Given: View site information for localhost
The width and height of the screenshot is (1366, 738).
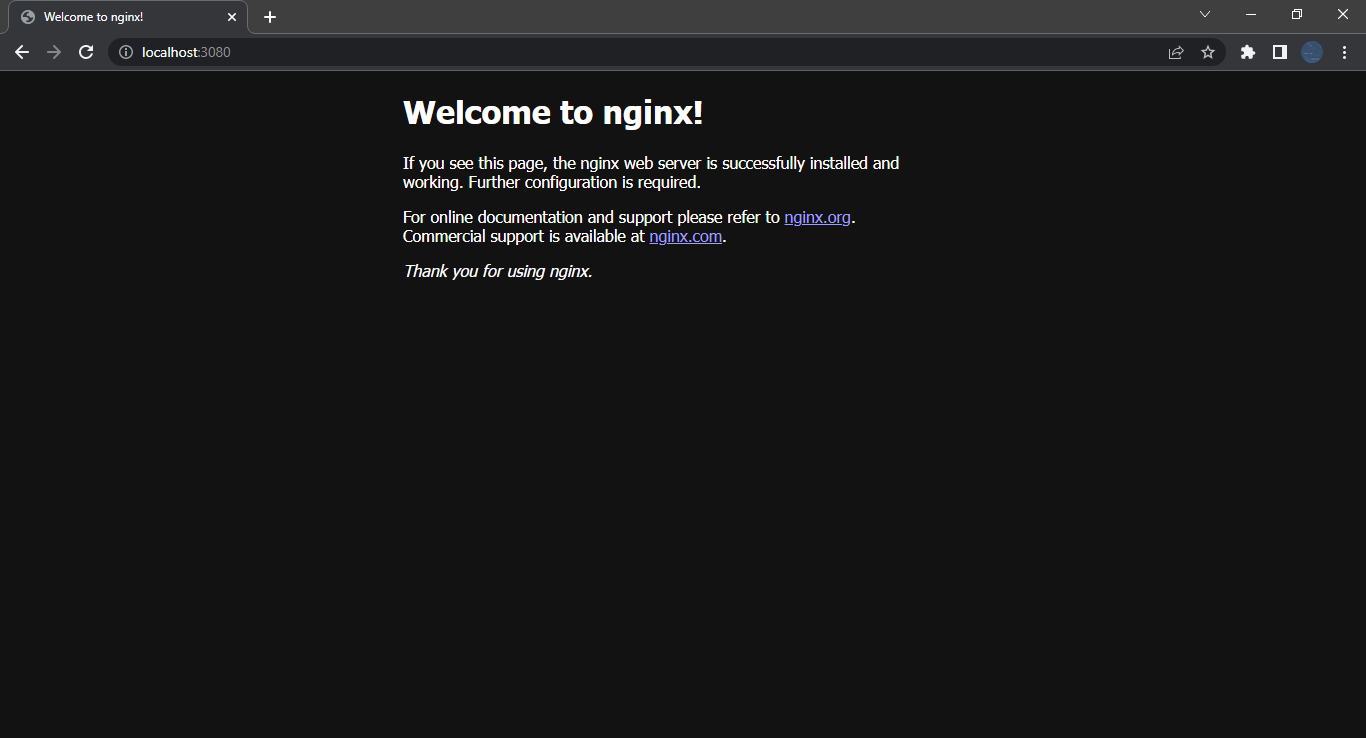Looking at the screenshot, I should point(126,52).
